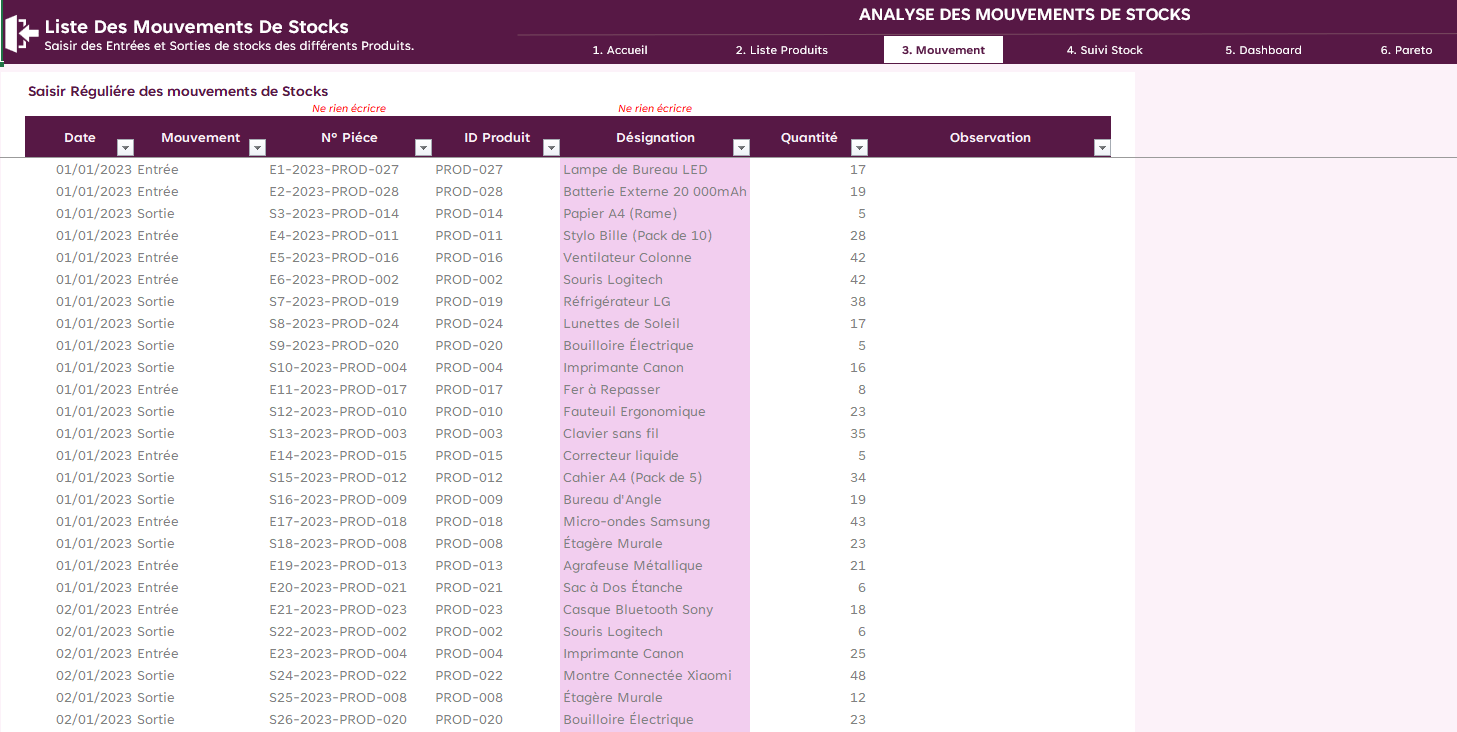
Task: Click the stock entry arrow icon in the header
Action: [20, 34]
